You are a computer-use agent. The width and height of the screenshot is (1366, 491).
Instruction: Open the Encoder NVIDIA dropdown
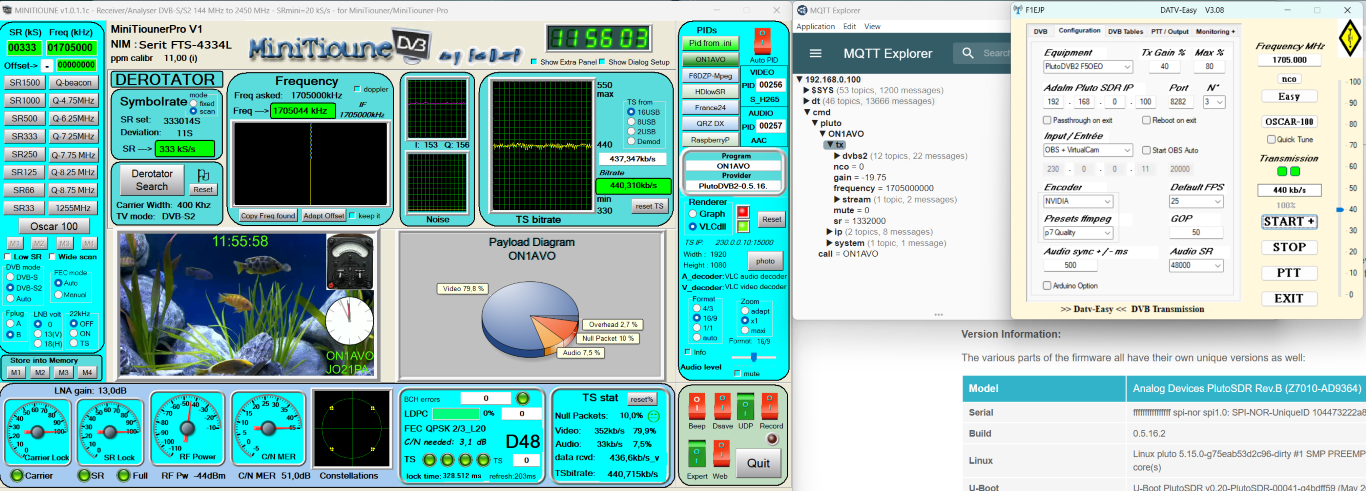pos(1079,201)
